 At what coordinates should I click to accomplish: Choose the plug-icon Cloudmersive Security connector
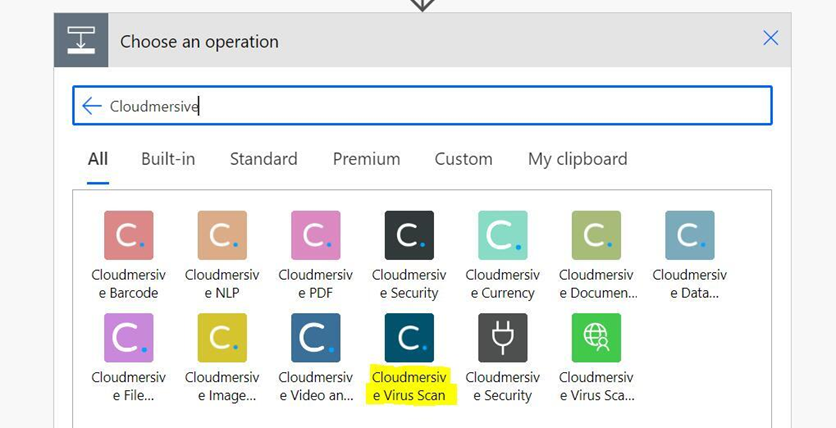click(503, 337)
